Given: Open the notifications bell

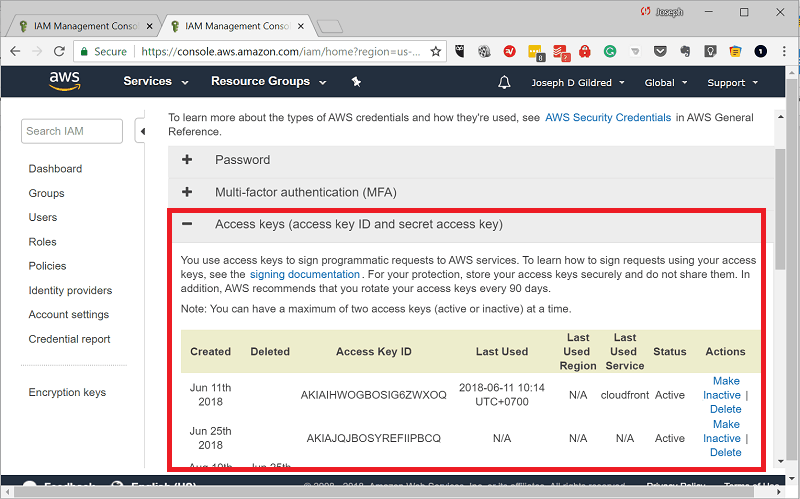Looking at the screenshot, I should pyautogui.click(x=504, y=82).
